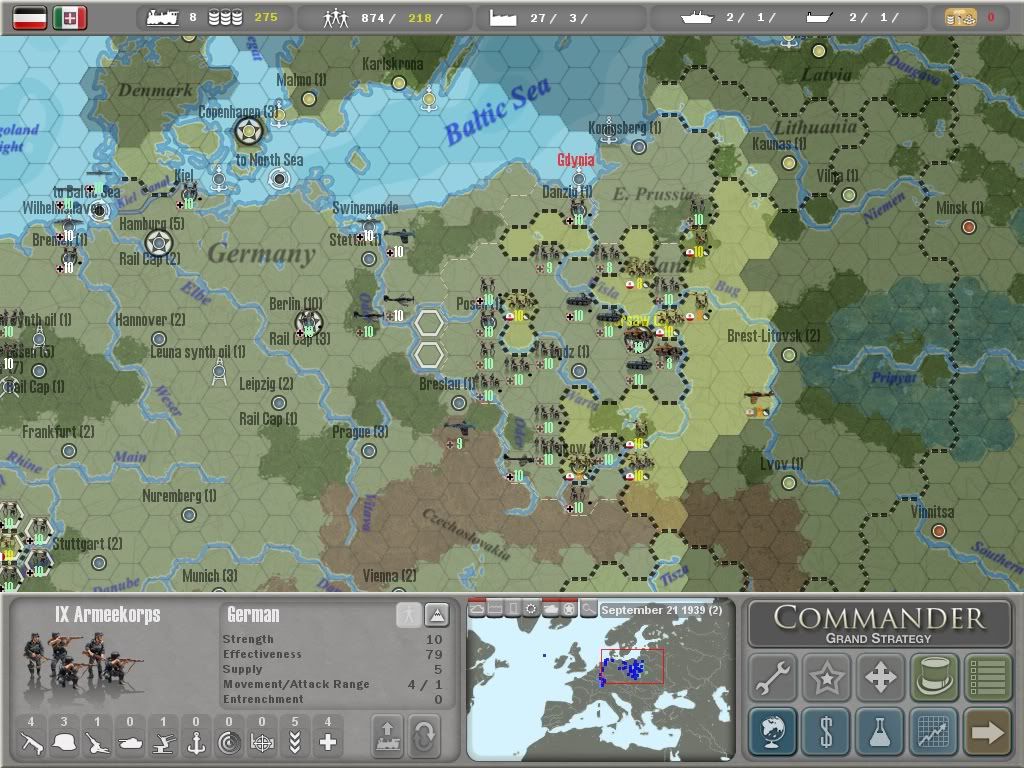Click the swap units circular-arrows button
This screenshot has width=1024, height=768.
click(x=424, y=736)
